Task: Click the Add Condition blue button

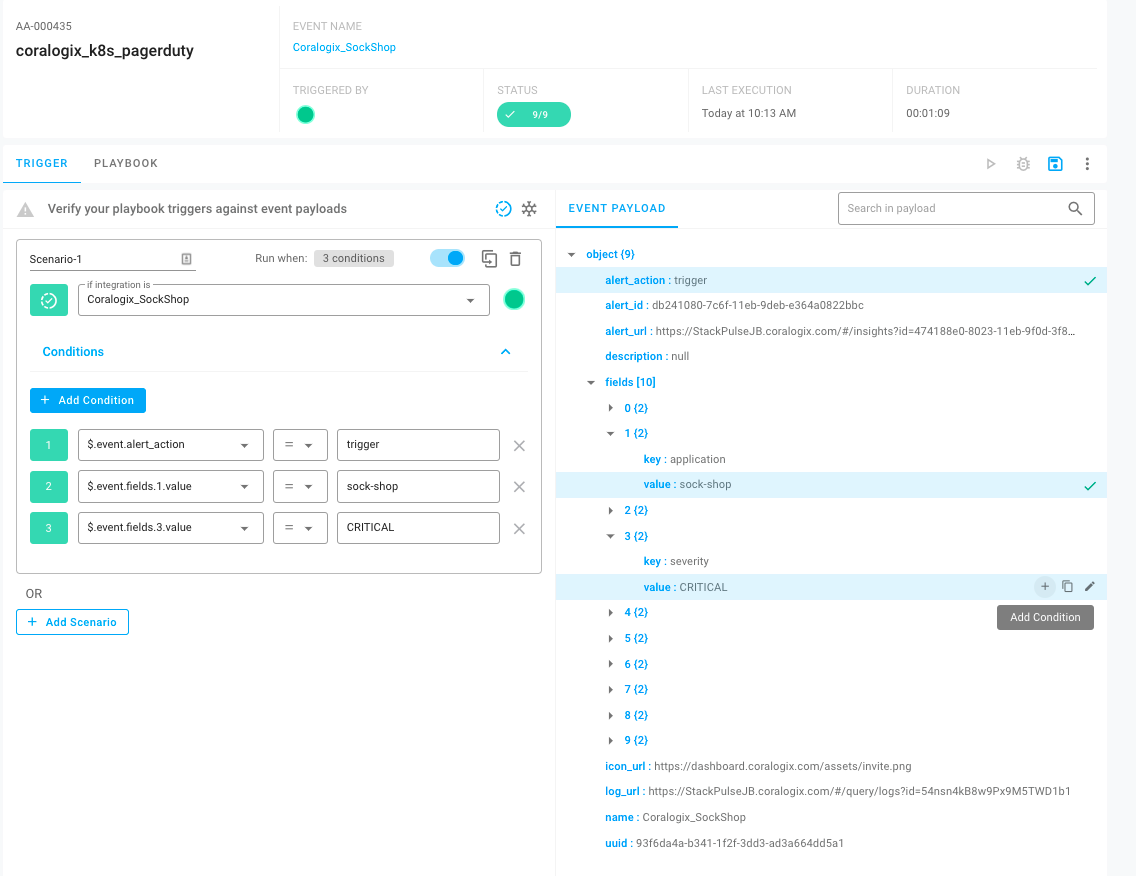Action: pos(88,400)
